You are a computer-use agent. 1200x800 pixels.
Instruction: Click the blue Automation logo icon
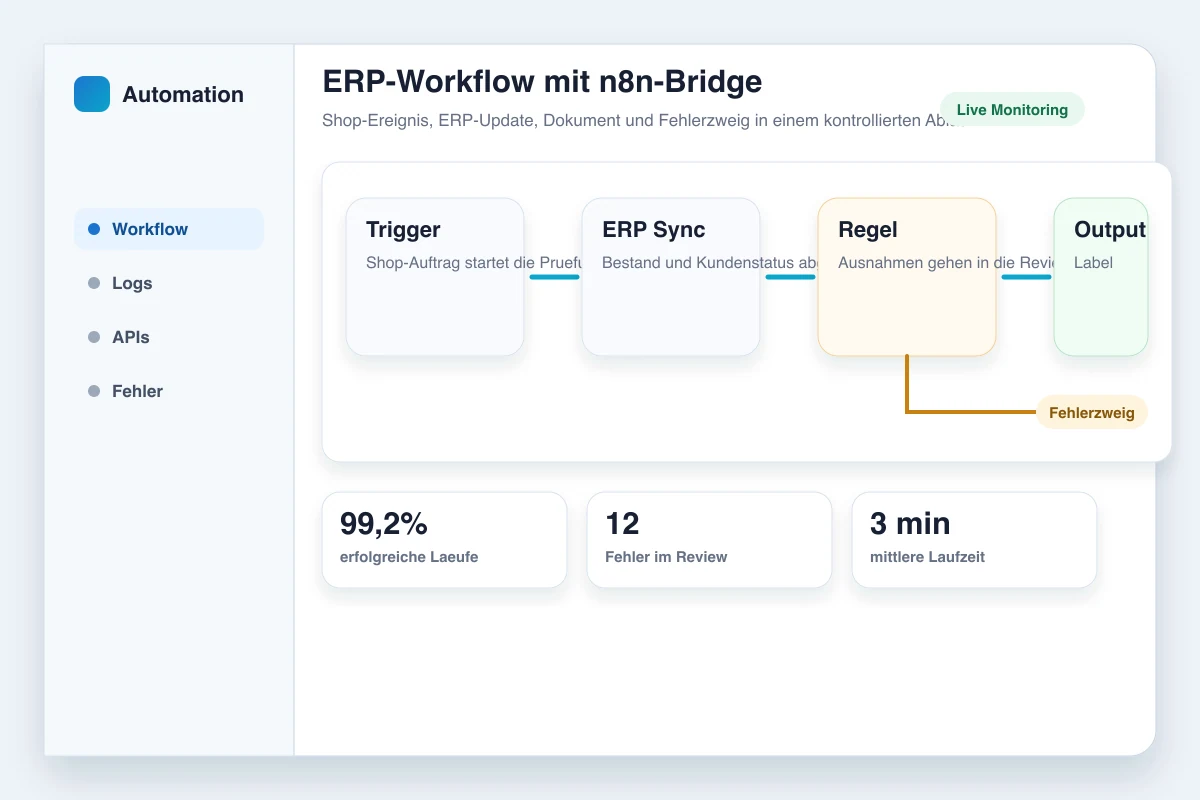92,94
